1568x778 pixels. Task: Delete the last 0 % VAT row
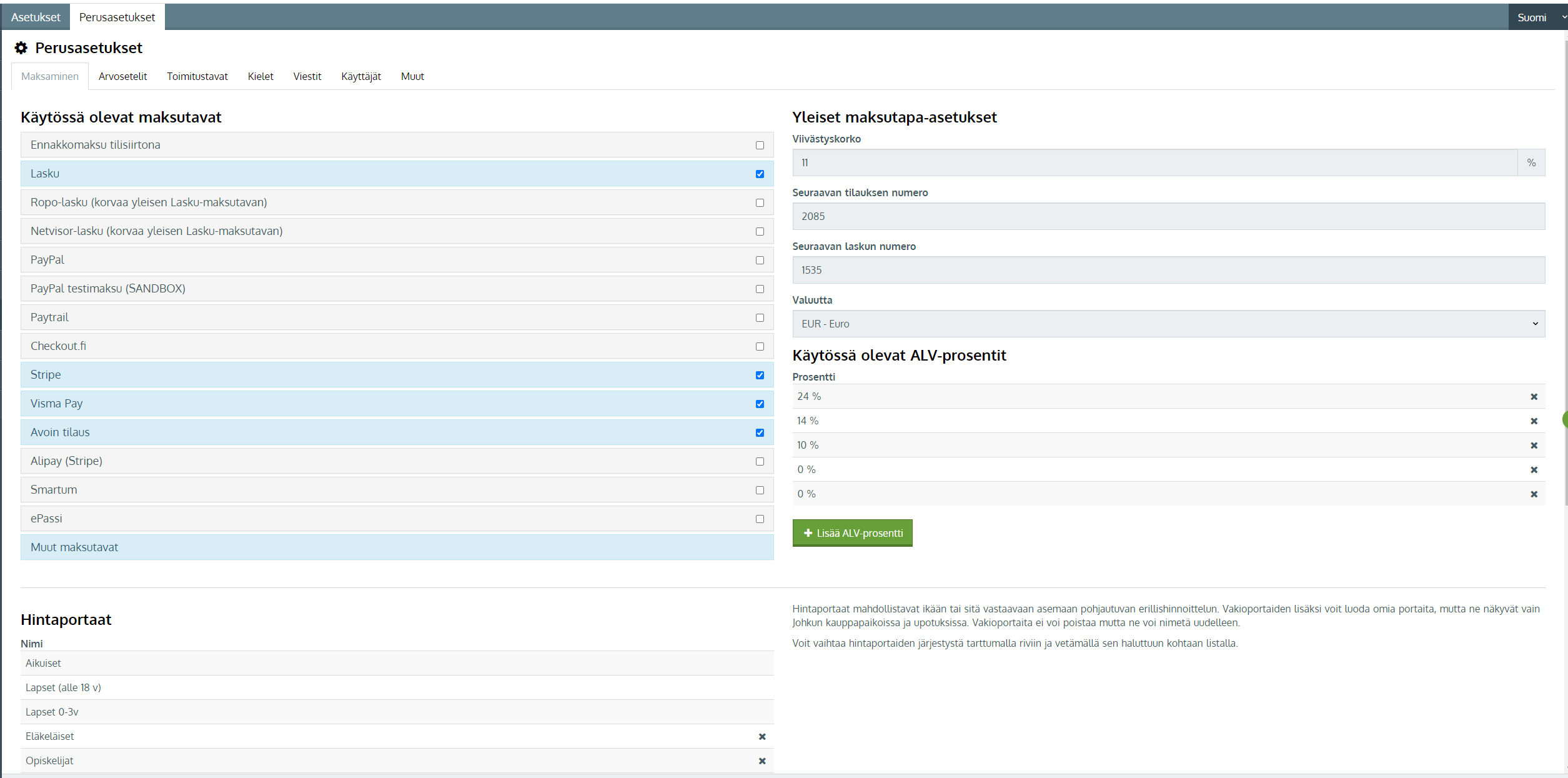click(x=1534, y=494)
